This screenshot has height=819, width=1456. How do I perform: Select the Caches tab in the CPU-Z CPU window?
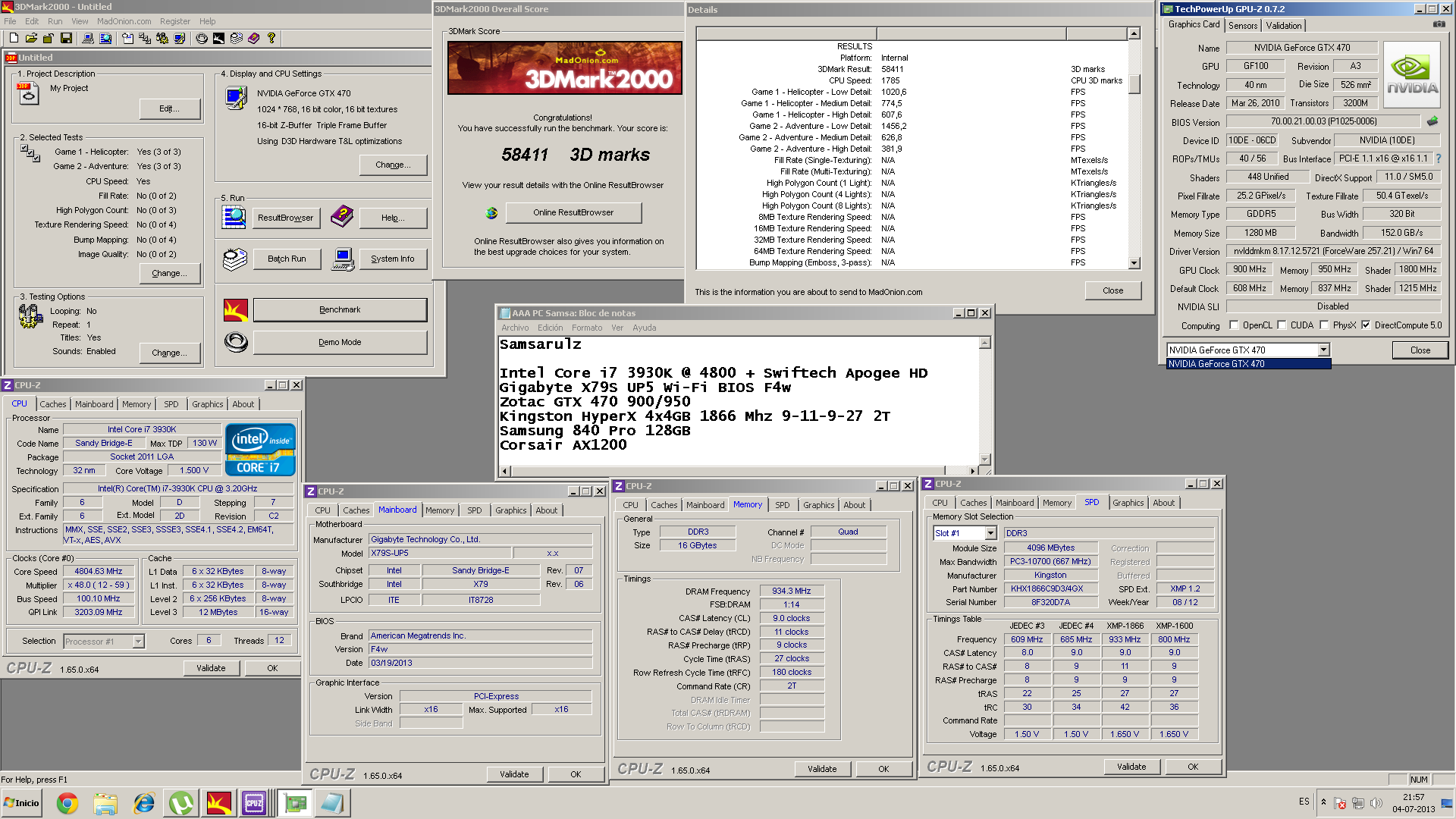pos(53,404)
